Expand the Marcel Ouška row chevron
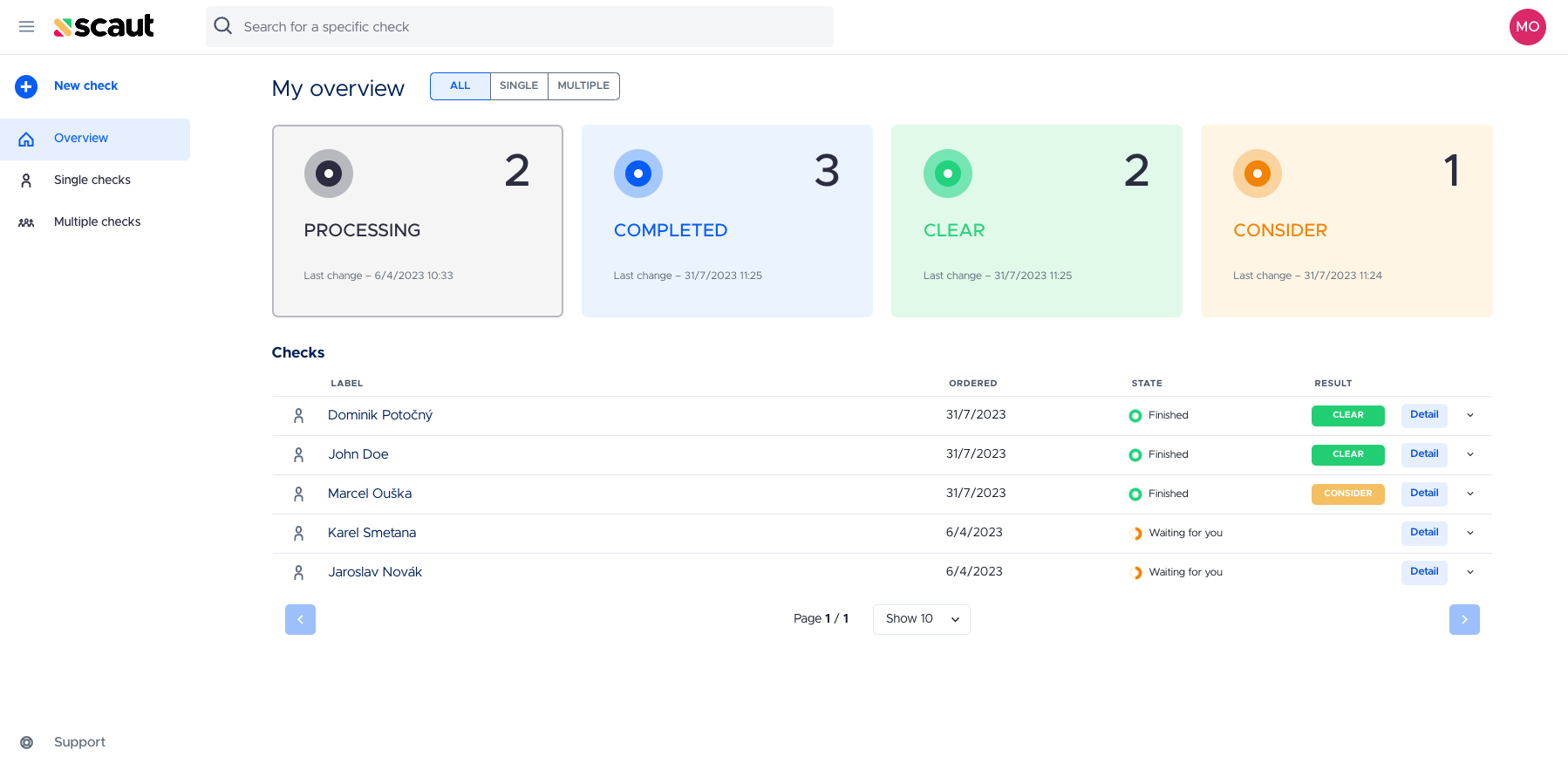This screenshot has height=770, width=1568. pos(1470,494)
